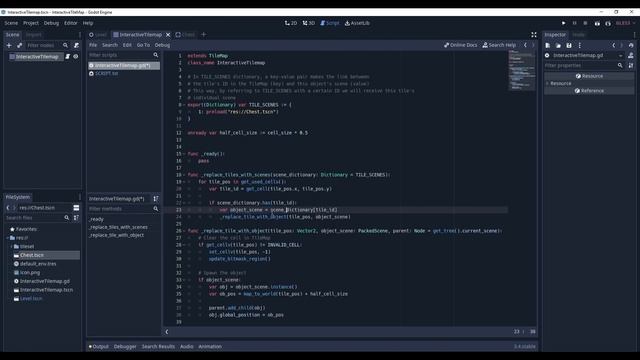This screenshot has height=360, width=640.
Task: Go to previous script edit location
Action: coord(525,45)
